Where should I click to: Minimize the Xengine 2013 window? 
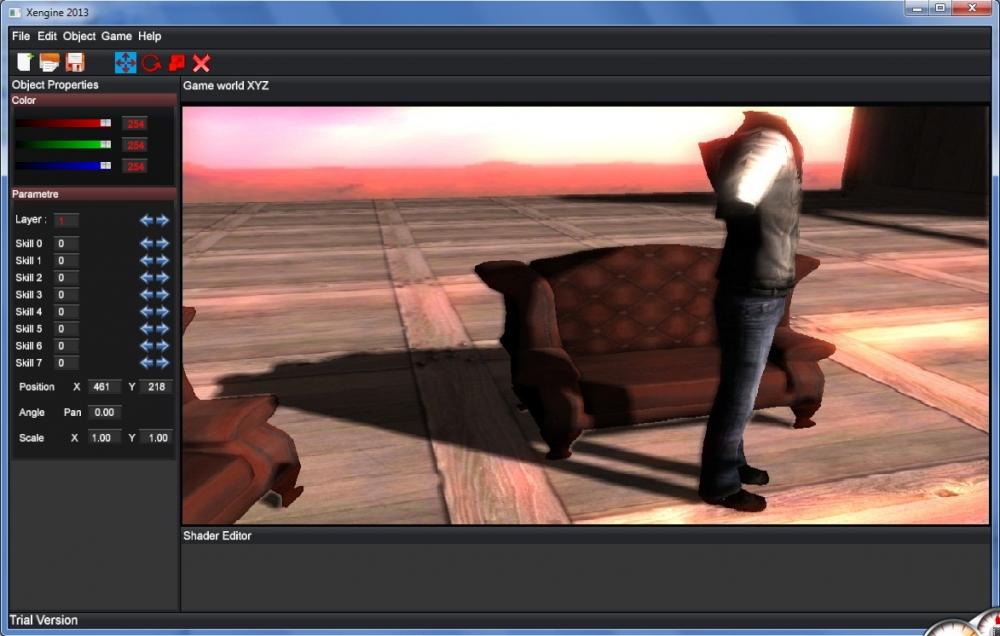[917, 8]
